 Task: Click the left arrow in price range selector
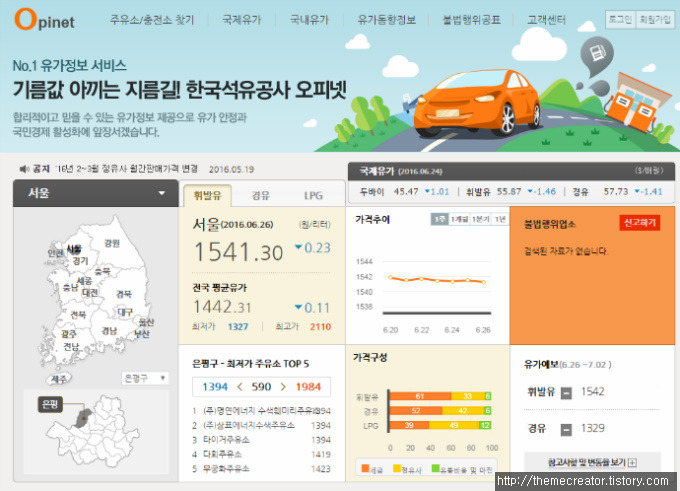click(x=239, y=387)
